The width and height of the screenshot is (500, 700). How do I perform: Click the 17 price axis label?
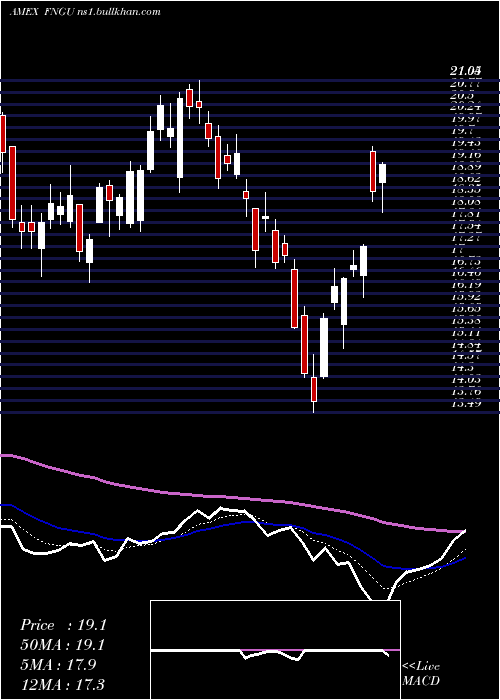pos(457,250)
